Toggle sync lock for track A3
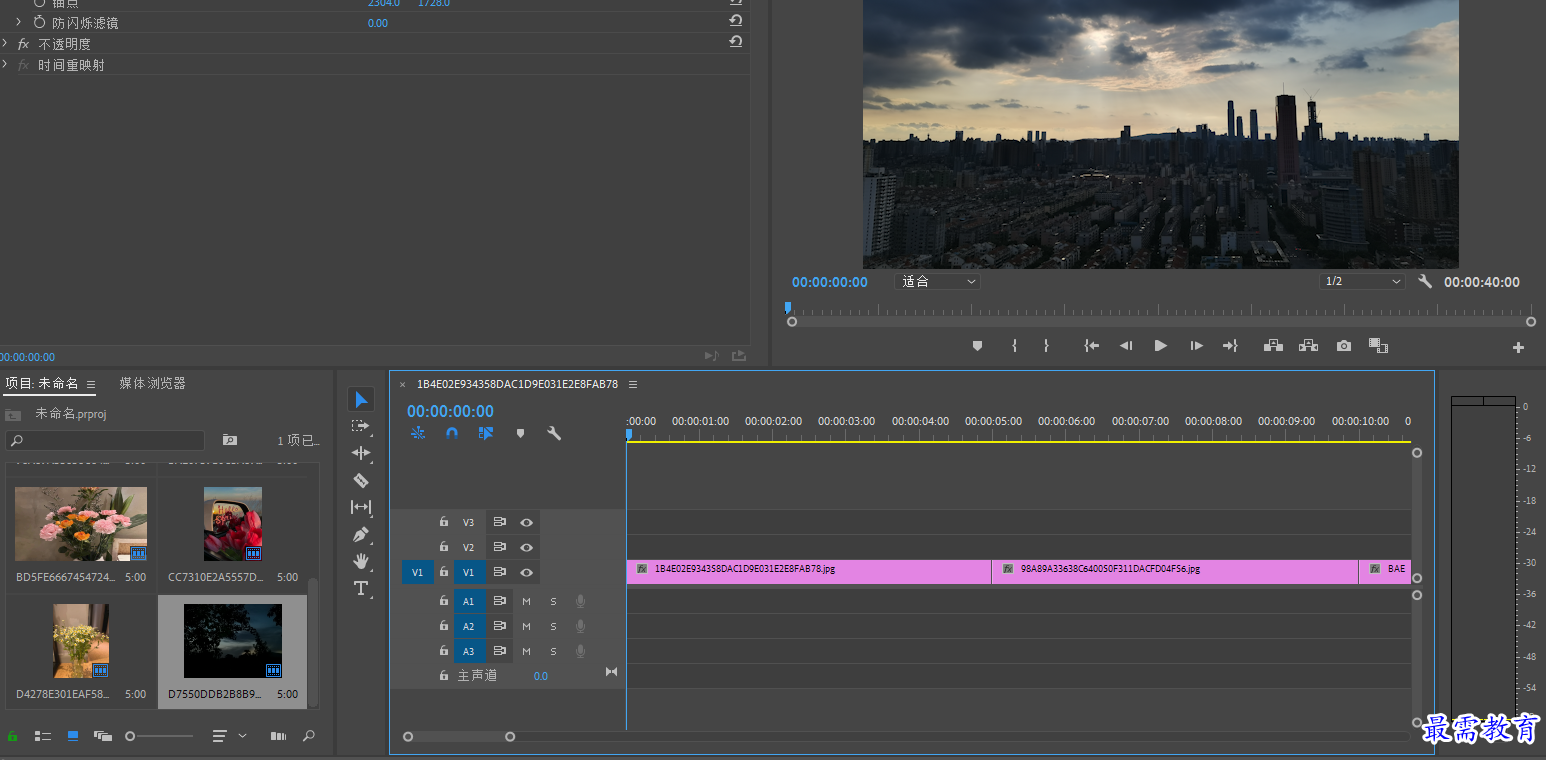 point(499,651)
